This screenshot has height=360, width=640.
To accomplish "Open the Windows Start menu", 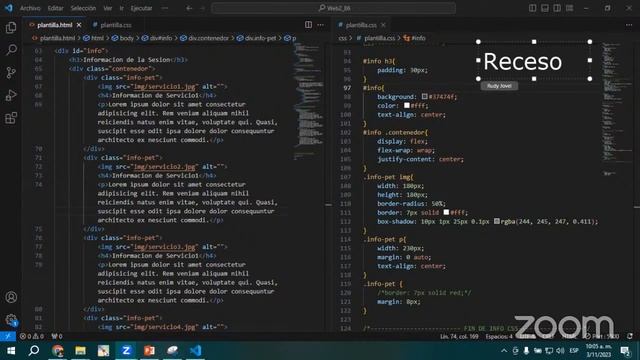I will tap(11, 351).
